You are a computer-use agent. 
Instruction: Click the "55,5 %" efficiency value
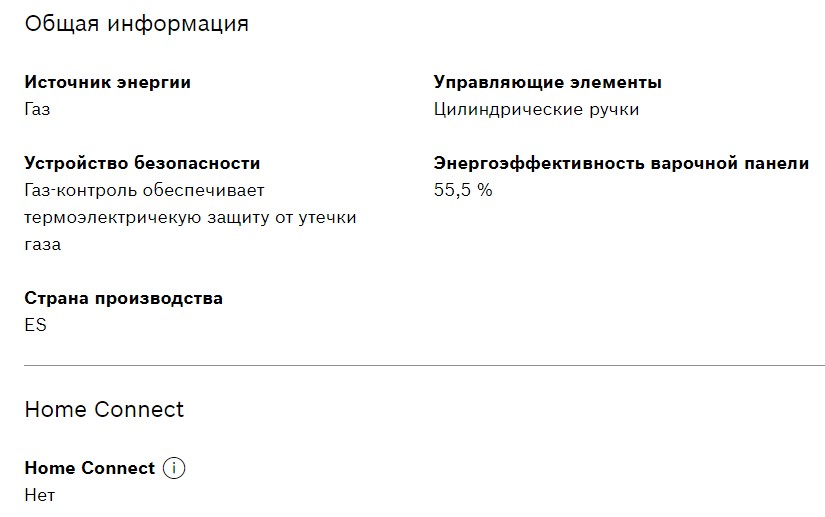pos(462,190)
